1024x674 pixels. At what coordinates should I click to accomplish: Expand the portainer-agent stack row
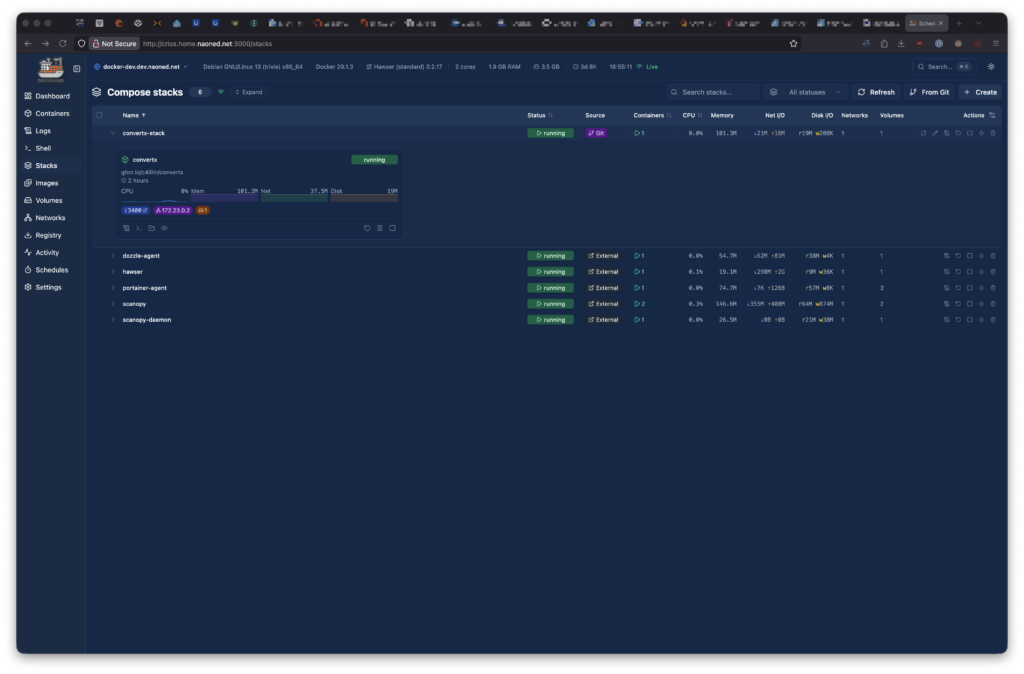(112, 288)
